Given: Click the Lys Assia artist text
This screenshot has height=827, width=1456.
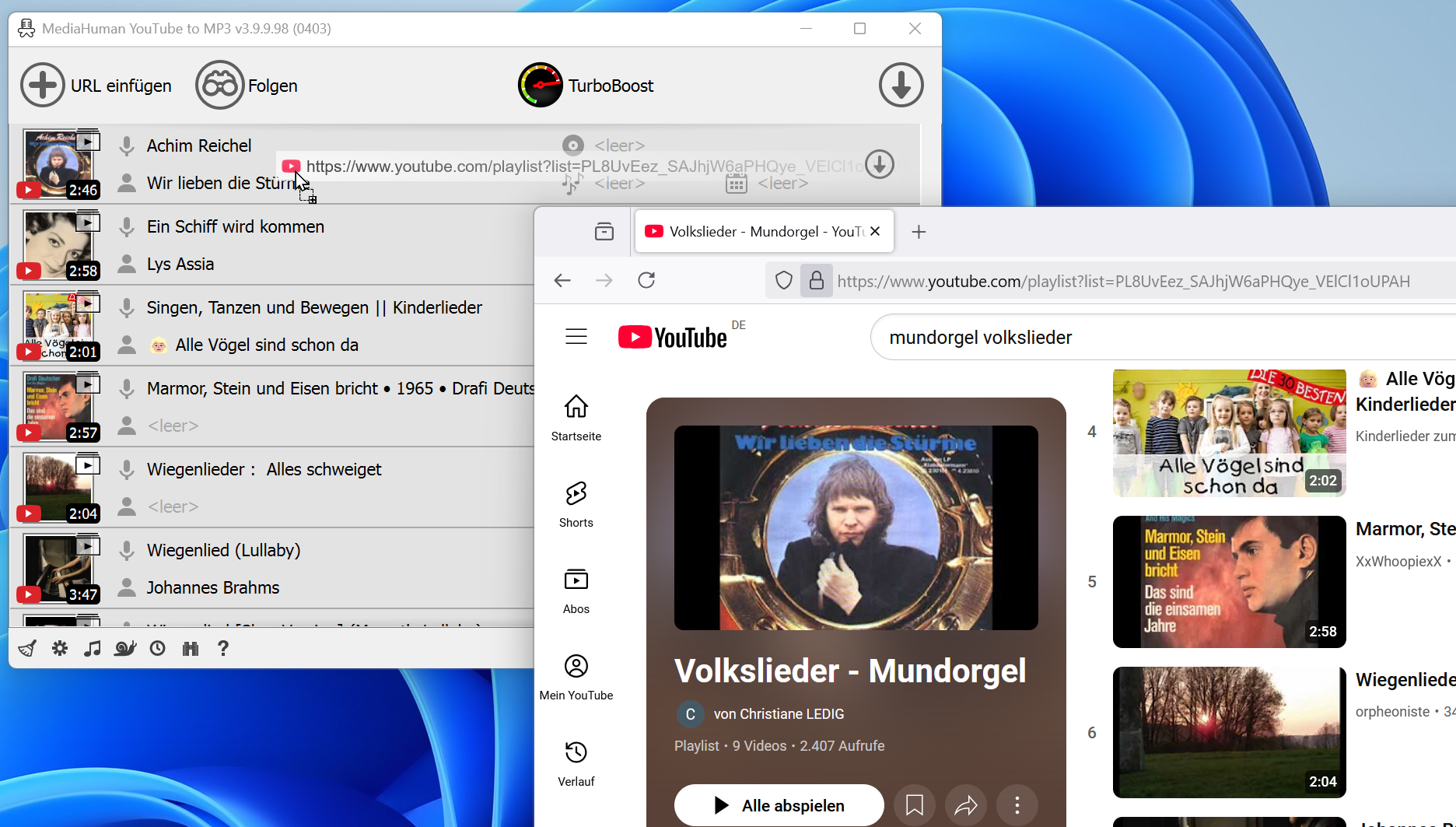Looking at the screenshot, I should click(180, 264).
